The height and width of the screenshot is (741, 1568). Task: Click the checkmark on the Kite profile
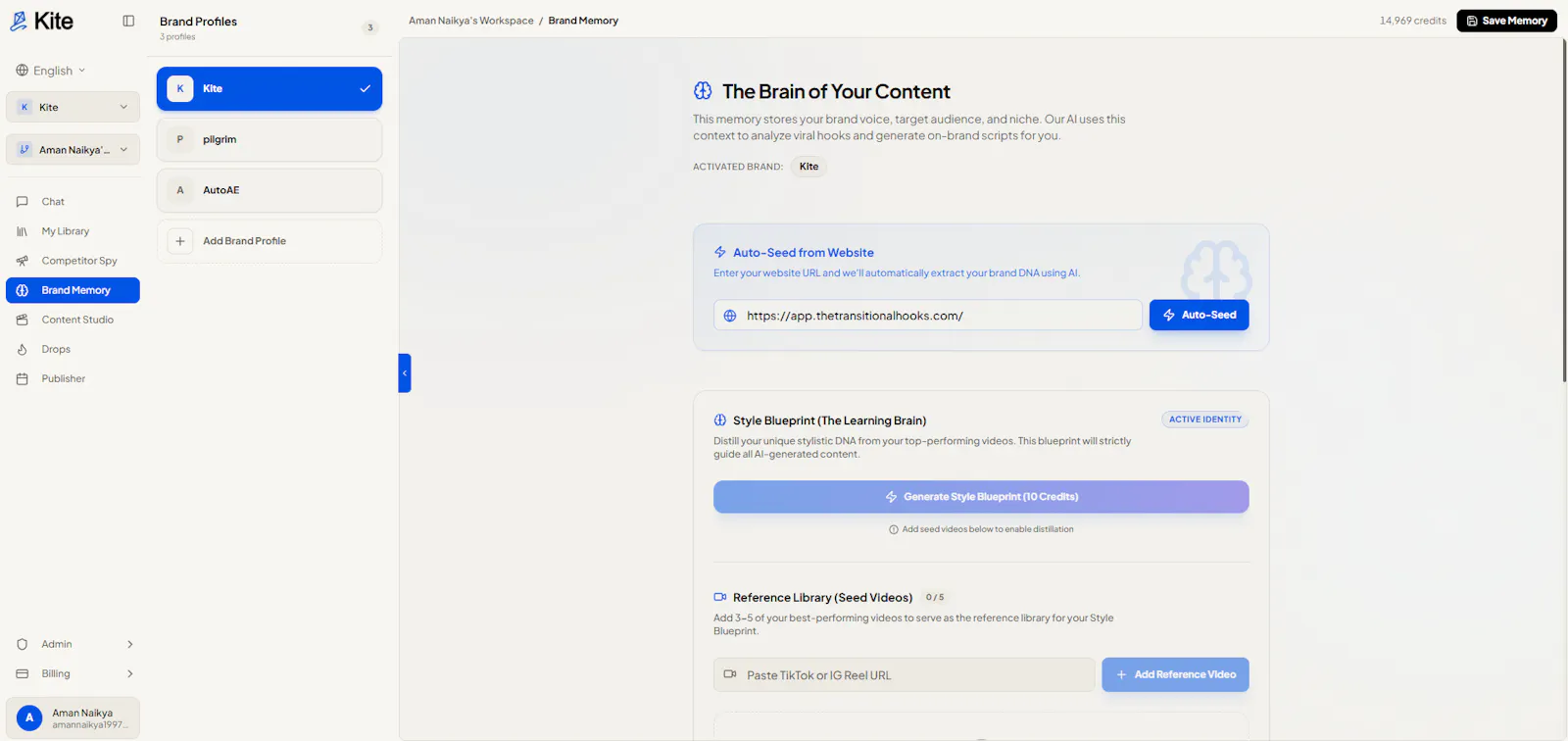pos(365,88)
